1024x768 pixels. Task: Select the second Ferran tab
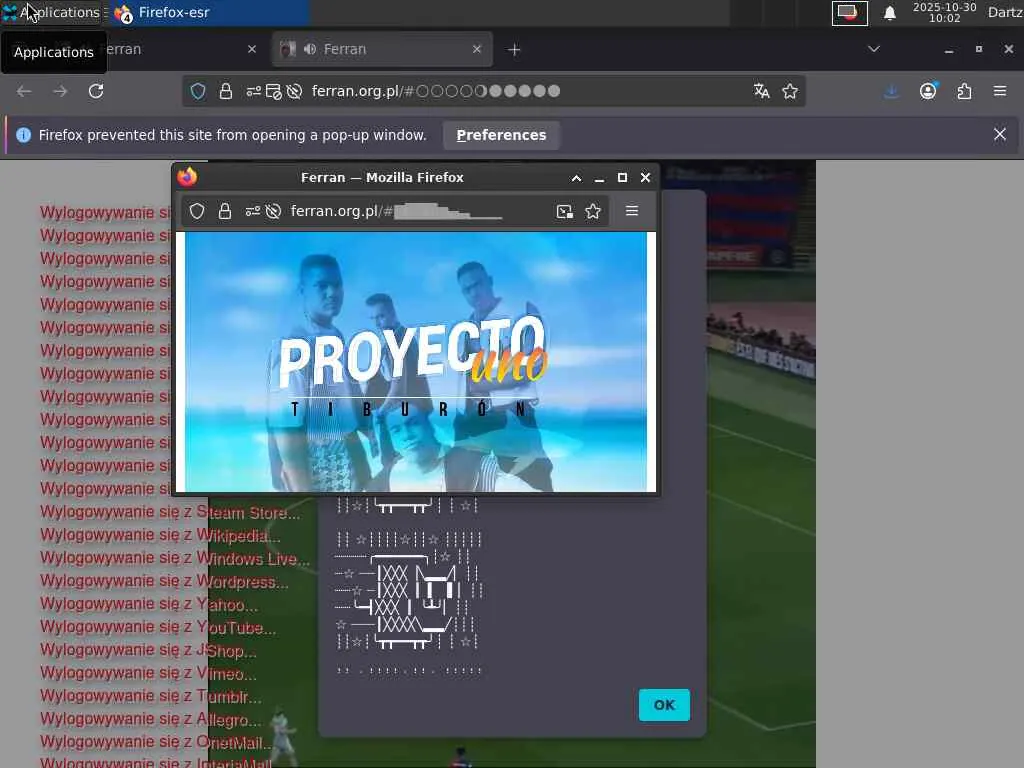point(382,50)
